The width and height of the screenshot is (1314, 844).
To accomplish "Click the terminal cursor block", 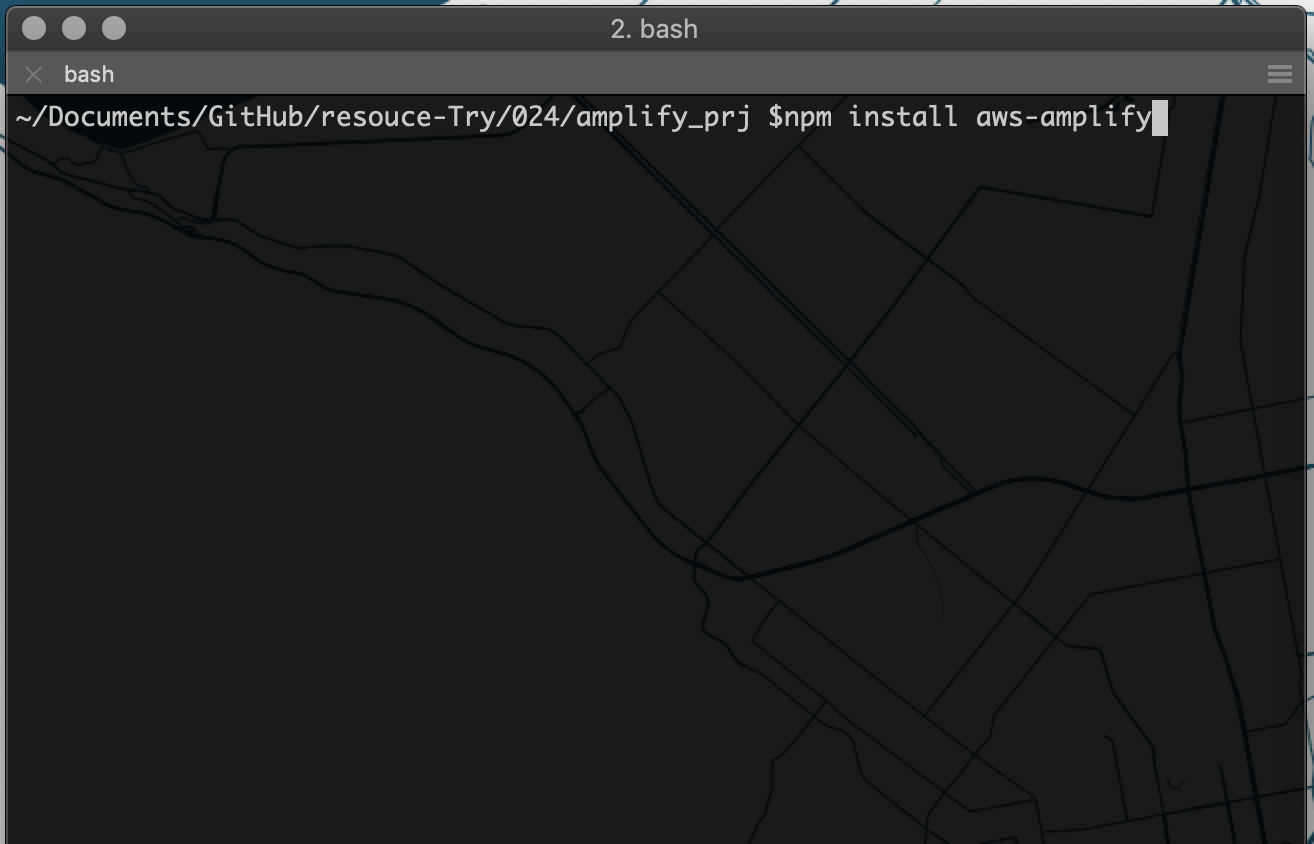I will [x=1160, y=118].
